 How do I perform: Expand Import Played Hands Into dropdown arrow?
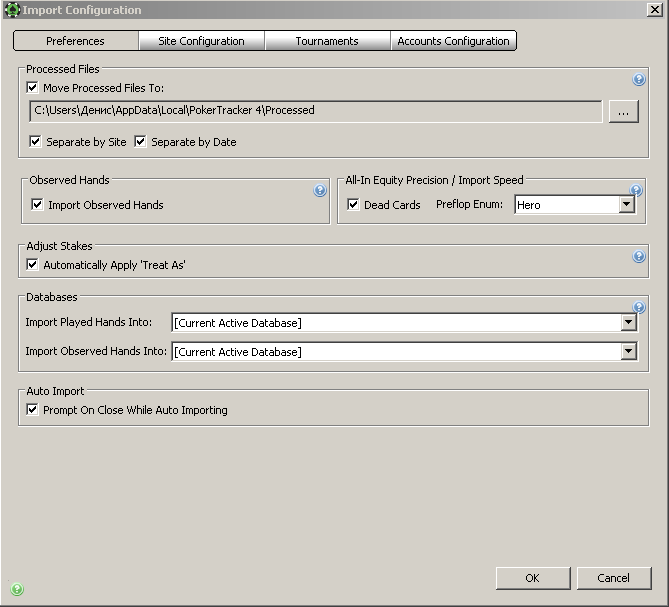pyautogui.click(x=628, y=322)
